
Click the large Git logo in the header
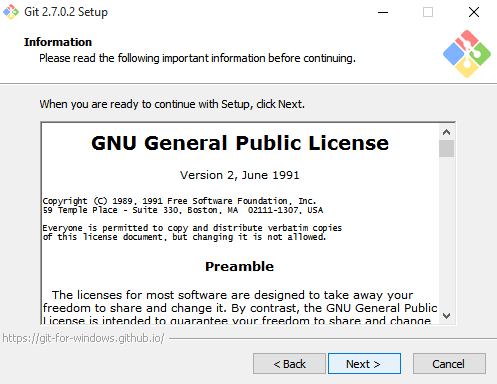point(467,54)
